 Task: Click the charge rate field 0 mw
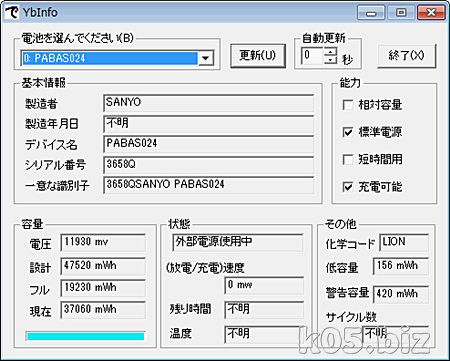pyautogui.click(x=264, y=285)
